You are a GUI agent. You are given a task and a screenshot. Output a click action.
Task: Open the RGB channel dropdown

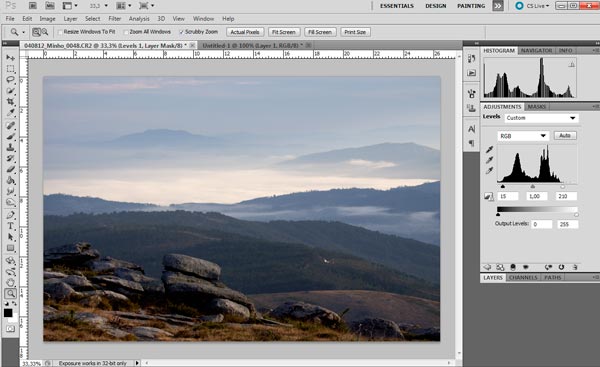click(523, 136)
